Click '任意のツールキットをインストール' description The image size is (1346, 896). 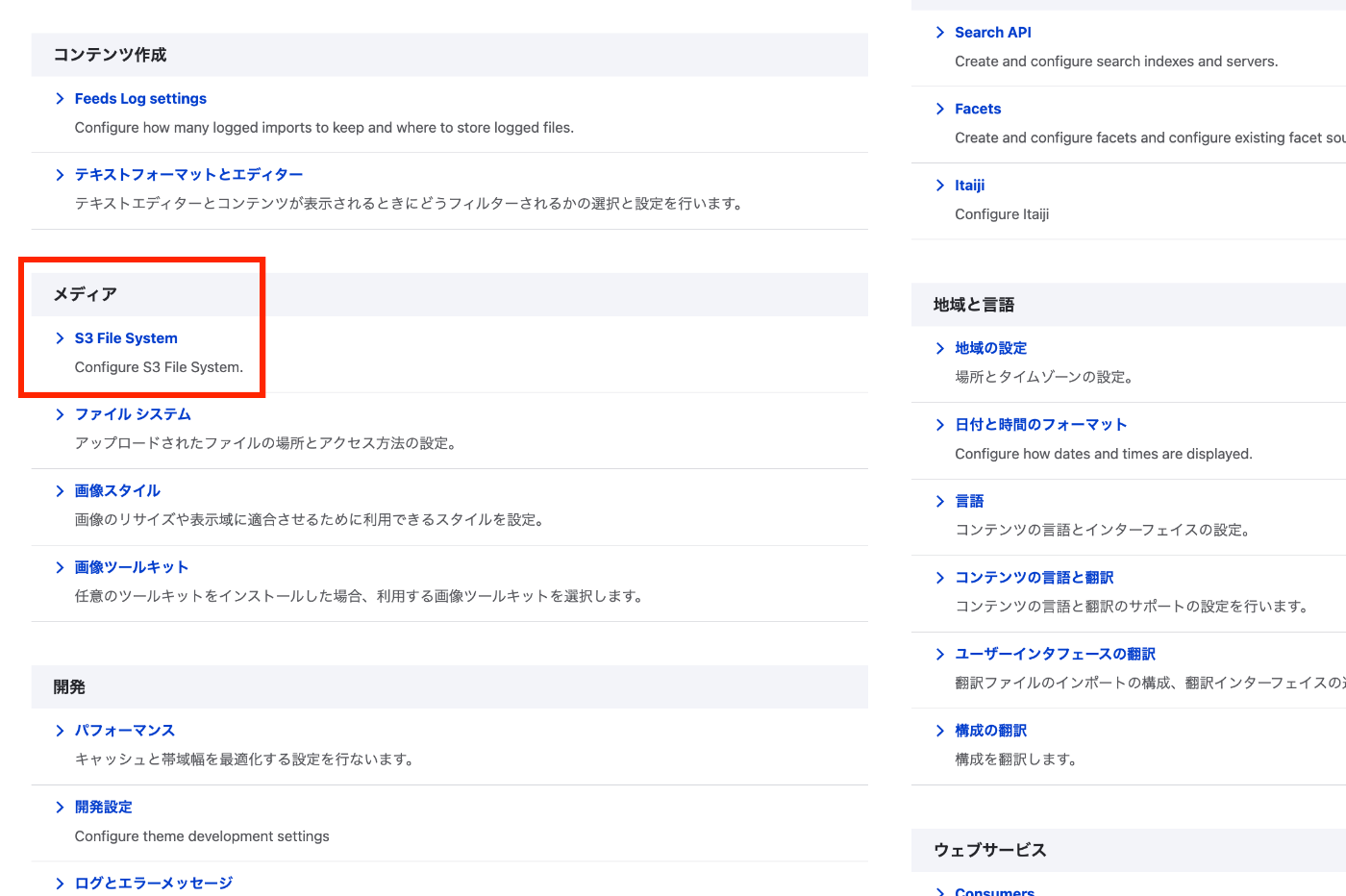360,596
